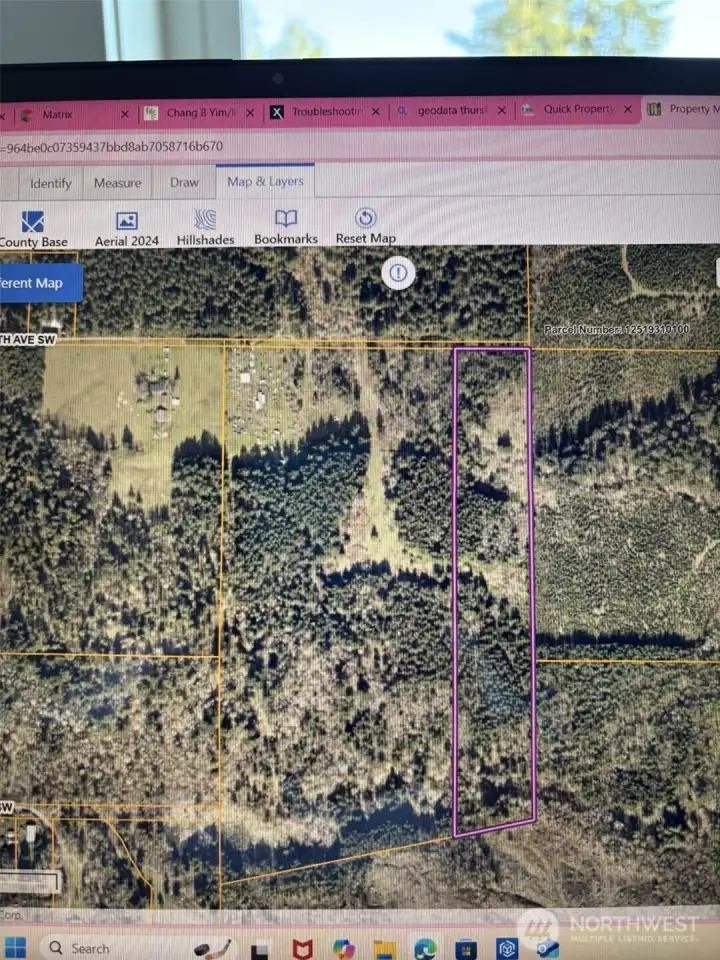Open the Bookmarks tool
The height and width of the screenshot is (960, 720).
click(x=286, y=227)
